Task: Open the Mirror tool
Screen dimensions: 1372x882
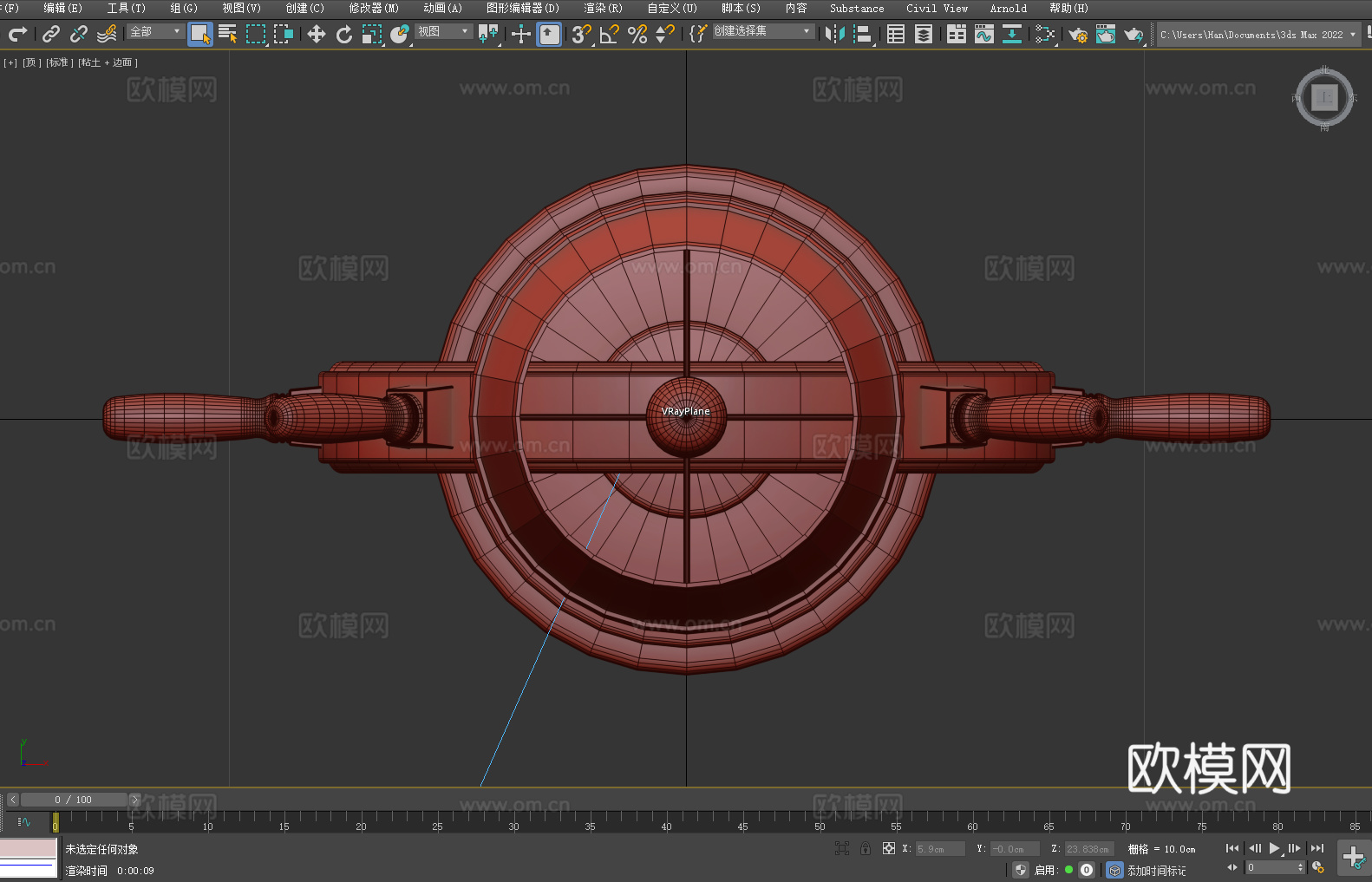Action: point(834,34)
